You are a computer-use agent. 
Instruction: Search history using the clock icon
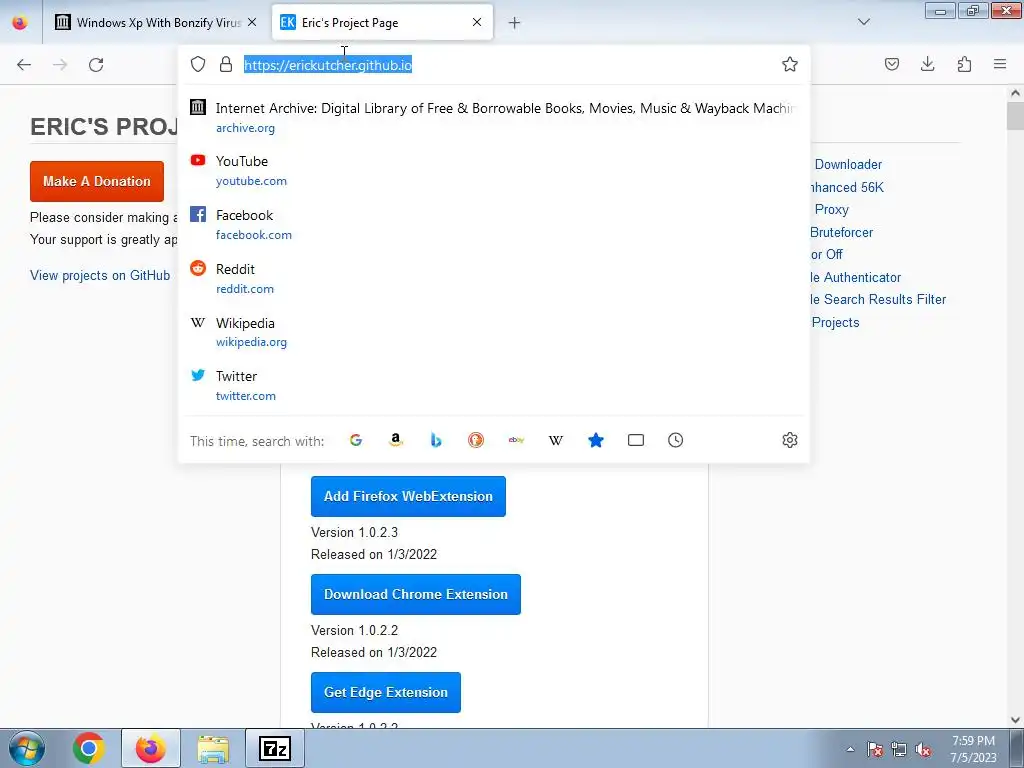tap(676, 440)
